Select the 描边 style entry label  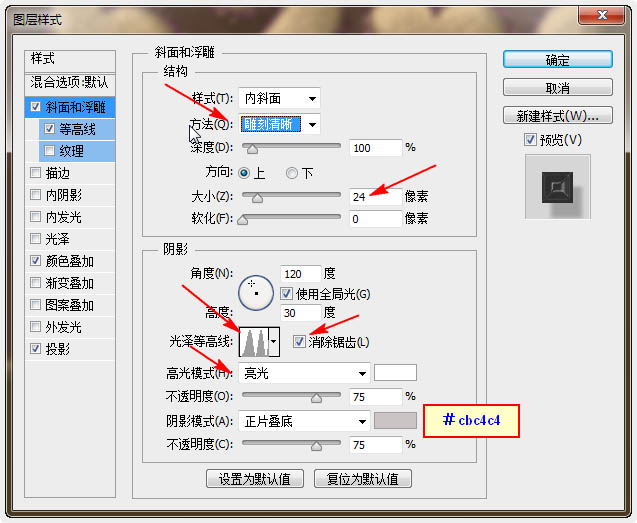(57, 173)
